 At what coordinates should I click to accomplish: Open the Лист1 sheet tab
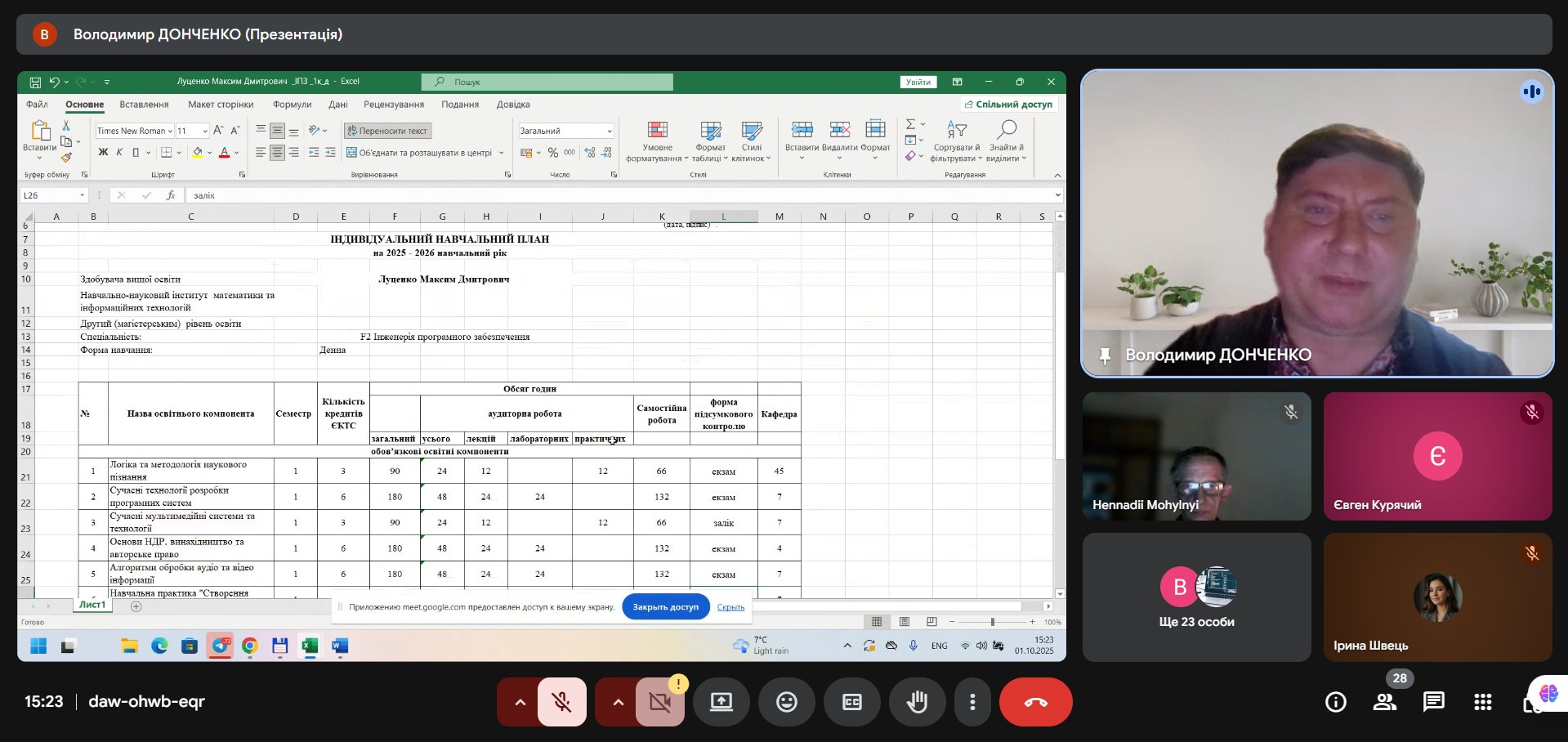[92, 605]
